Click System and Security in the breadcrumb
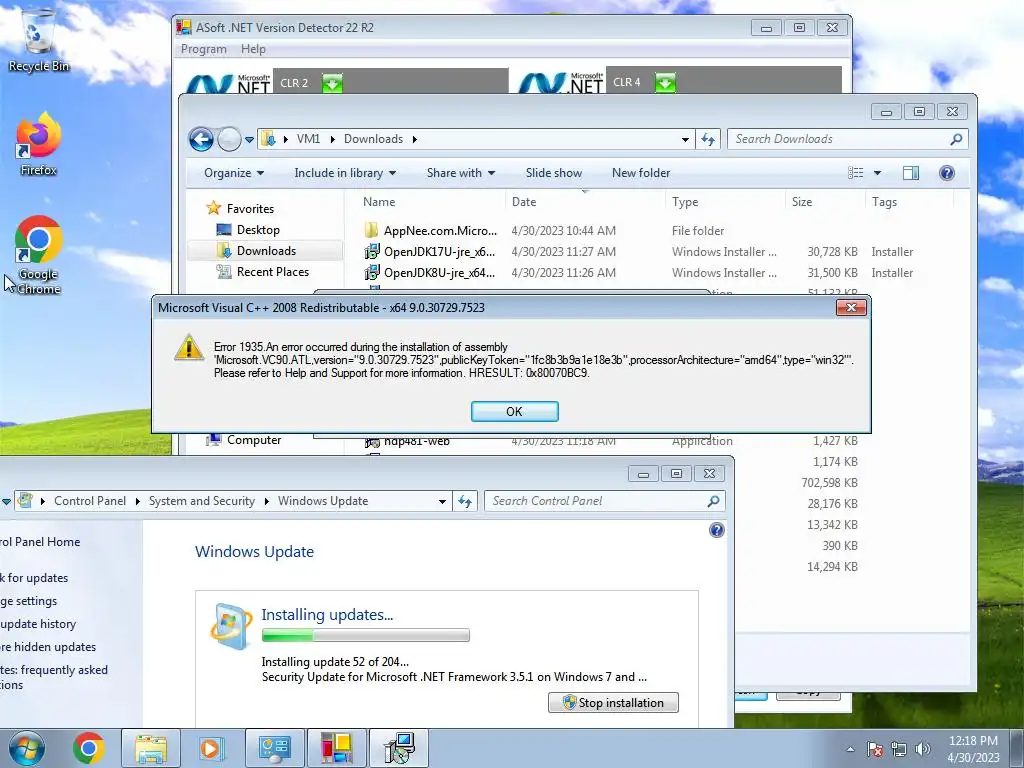The width and height of the screenshot is (1024, 768). click(x=202, y=501)
